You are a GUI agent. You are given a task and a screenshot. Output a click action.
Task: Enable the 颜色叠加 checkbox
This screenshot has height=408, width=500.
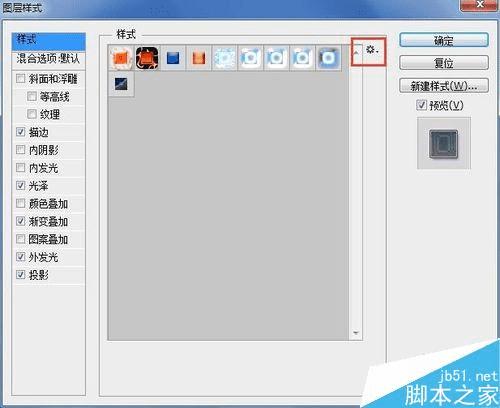click(x=20, y=203)
